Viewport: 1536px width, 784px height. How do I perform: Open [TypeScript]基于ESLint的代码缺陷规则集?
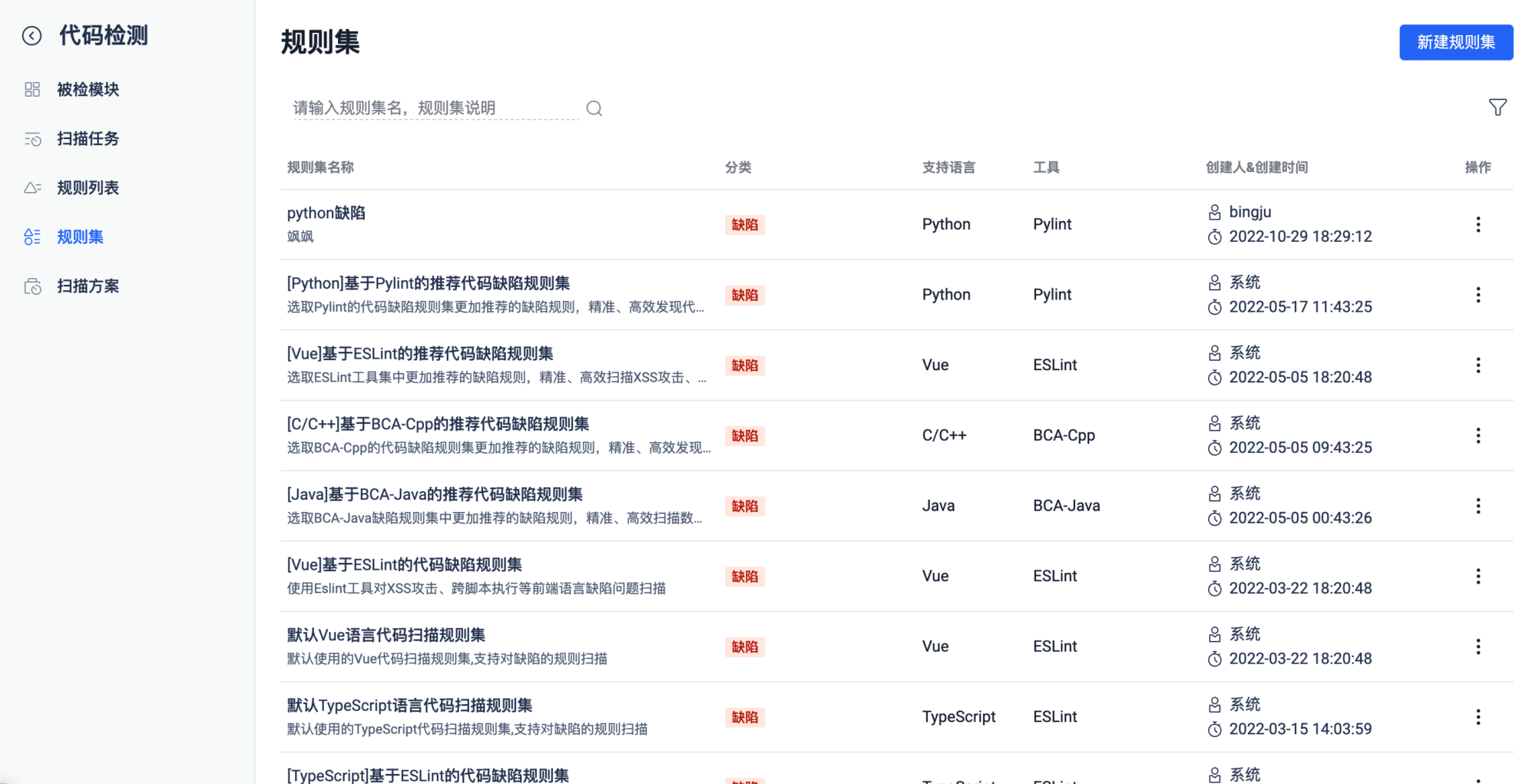pos(429,775)
